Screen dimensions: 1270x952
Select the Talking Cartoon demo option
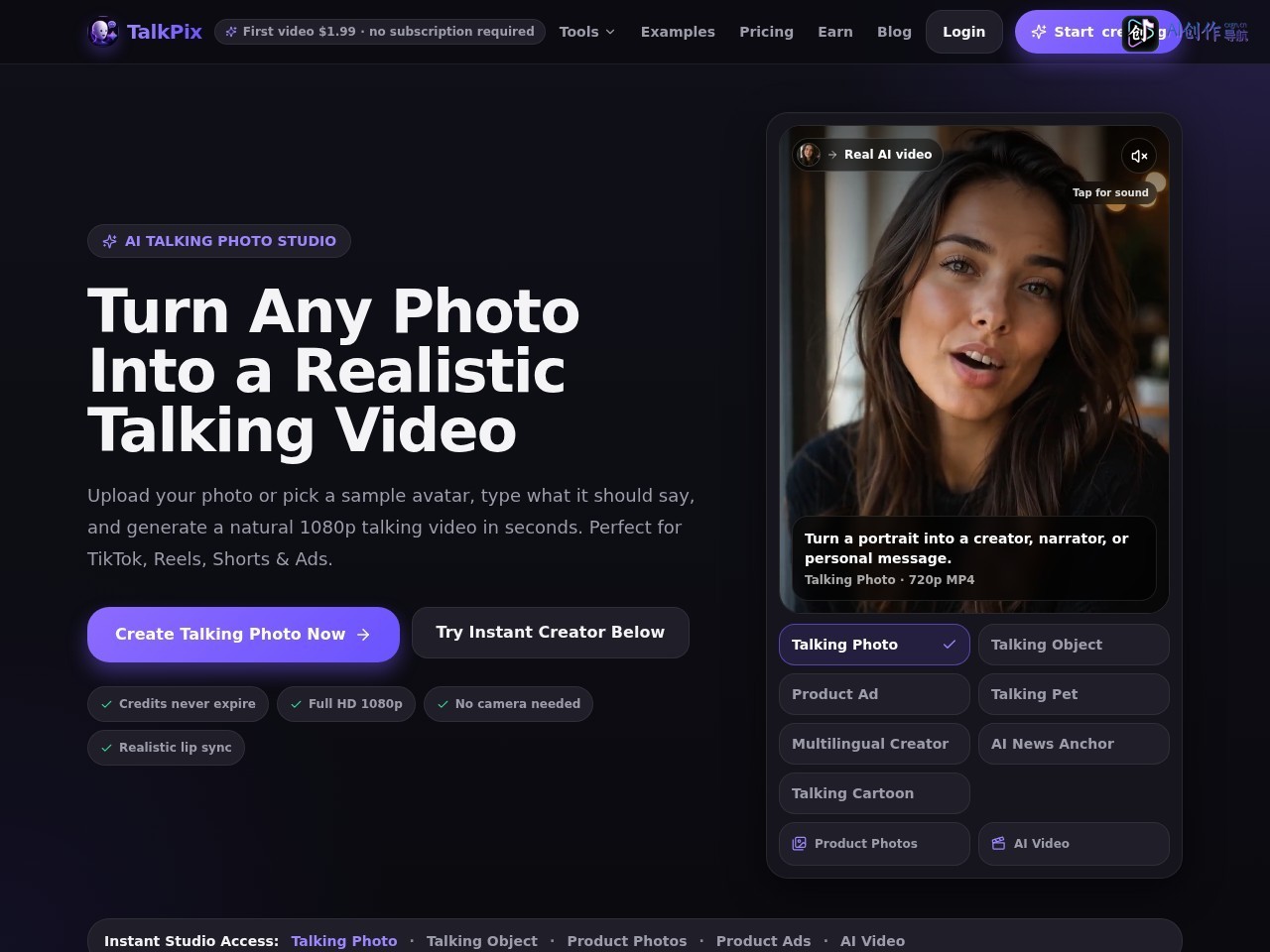click(x=874, y=793)
